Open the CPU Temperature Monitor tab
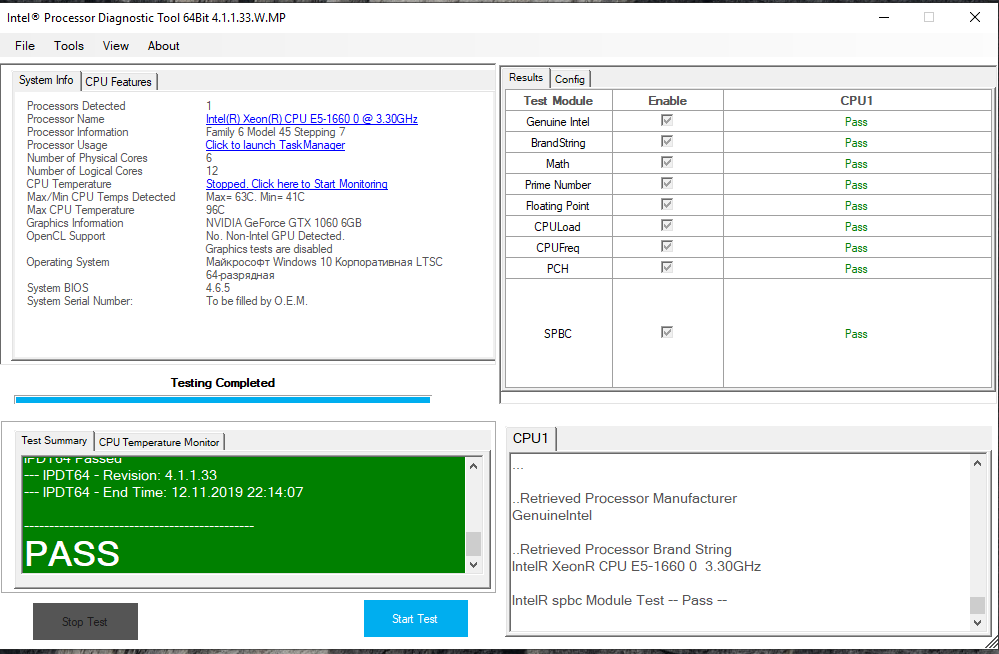 (159, 442)
